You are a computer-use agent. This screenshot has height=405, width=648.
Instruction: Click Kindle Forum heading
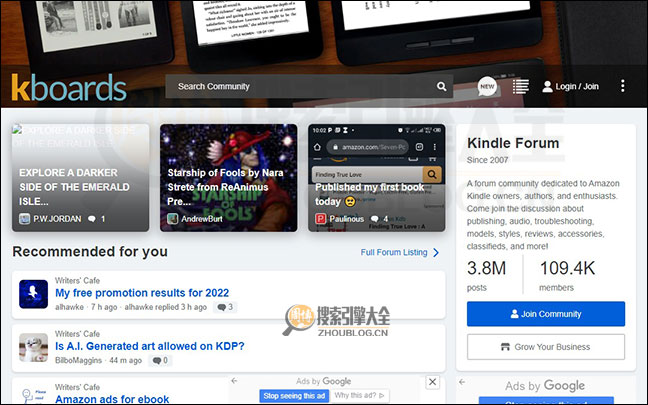pos(513,143)
